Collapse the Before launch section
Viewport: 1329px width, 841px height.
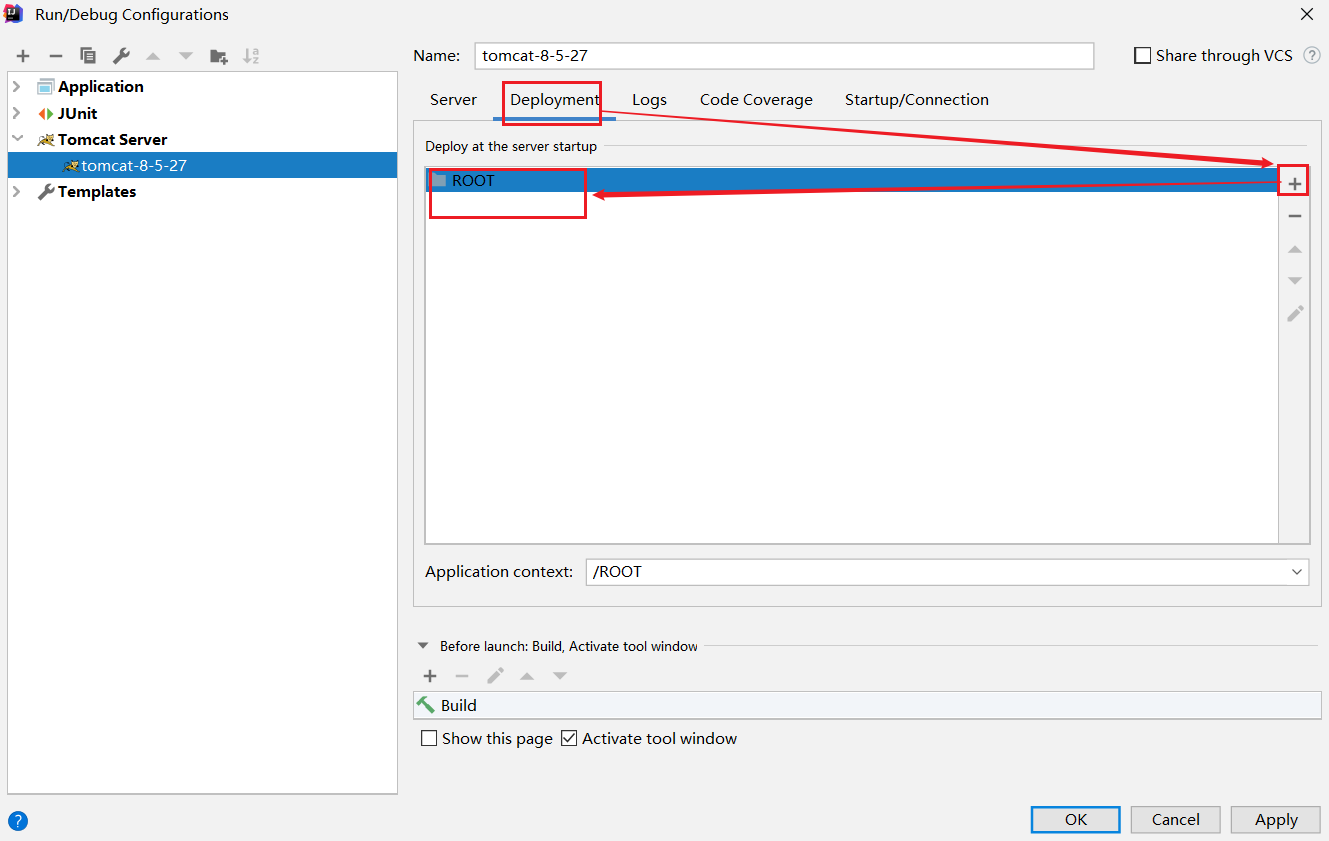coord(423,647)
